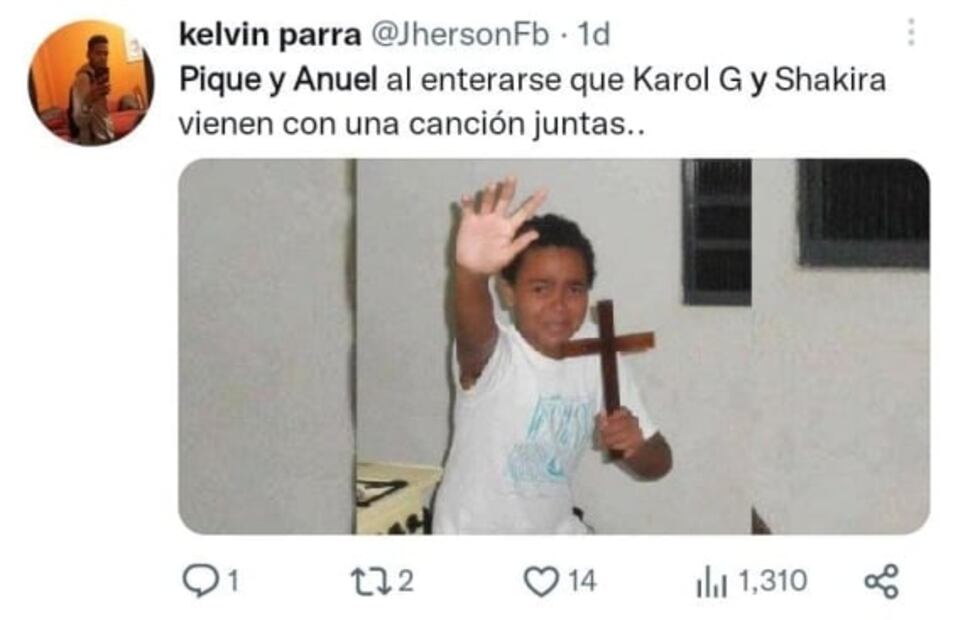Click the boy's raised hand in the photo
The width and height of the screenshot is (958, 620).
(x=497, y=226)
